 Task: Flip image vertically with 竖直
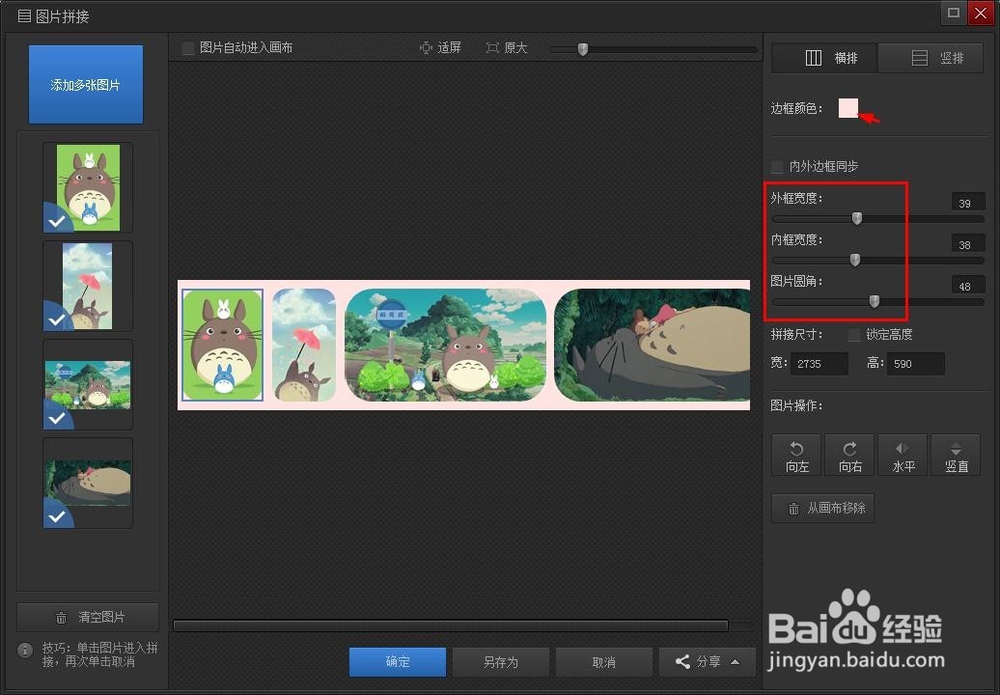(x=956, y=455)
